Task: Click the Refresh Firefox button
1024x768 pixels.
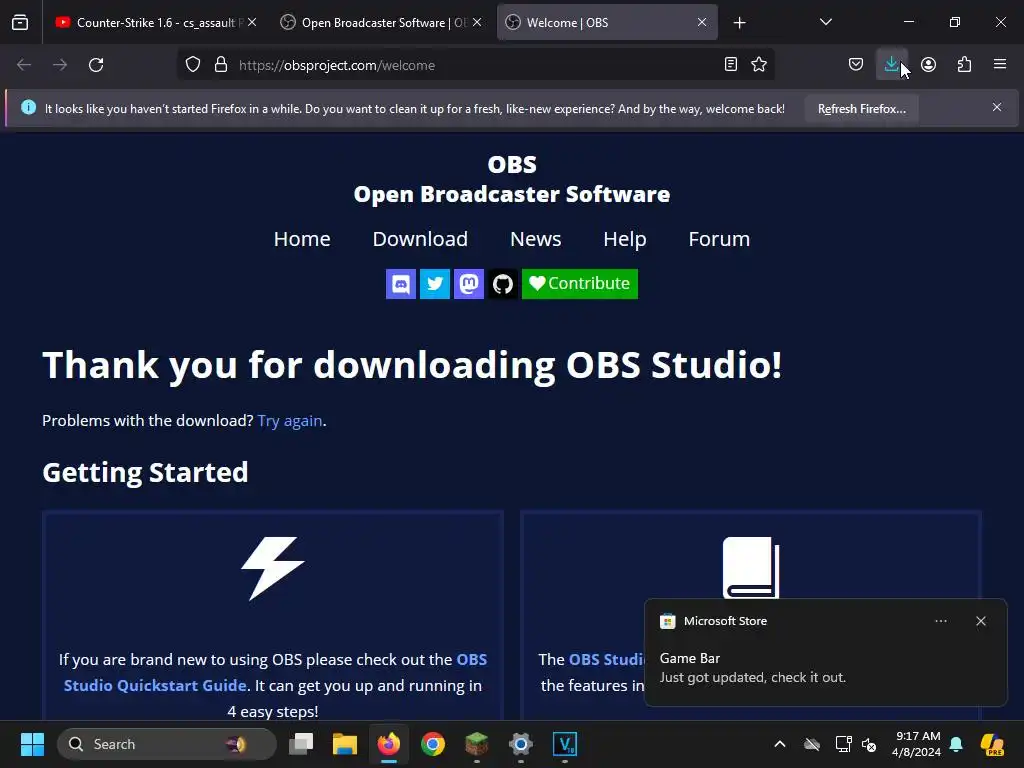Action: tap(861, 108)
